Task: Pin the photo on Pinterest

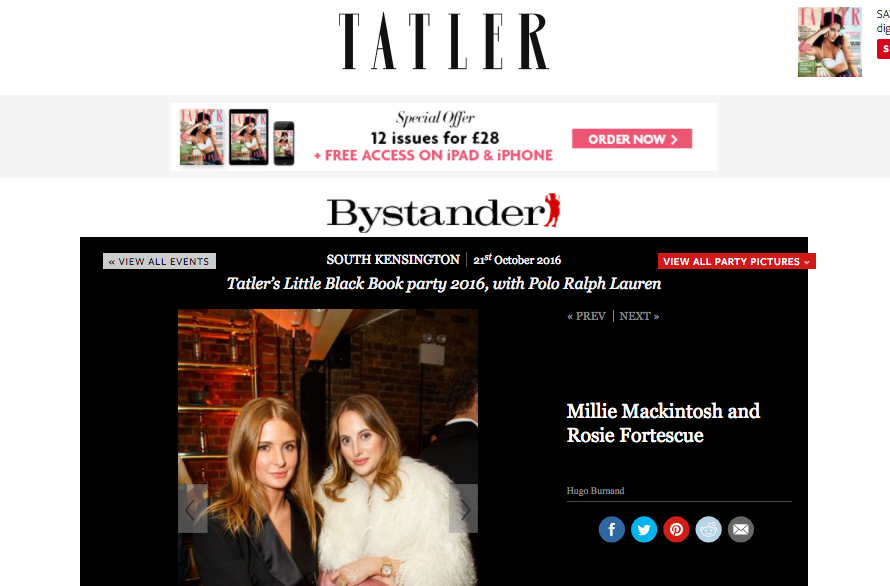Action: pos(676,529)
